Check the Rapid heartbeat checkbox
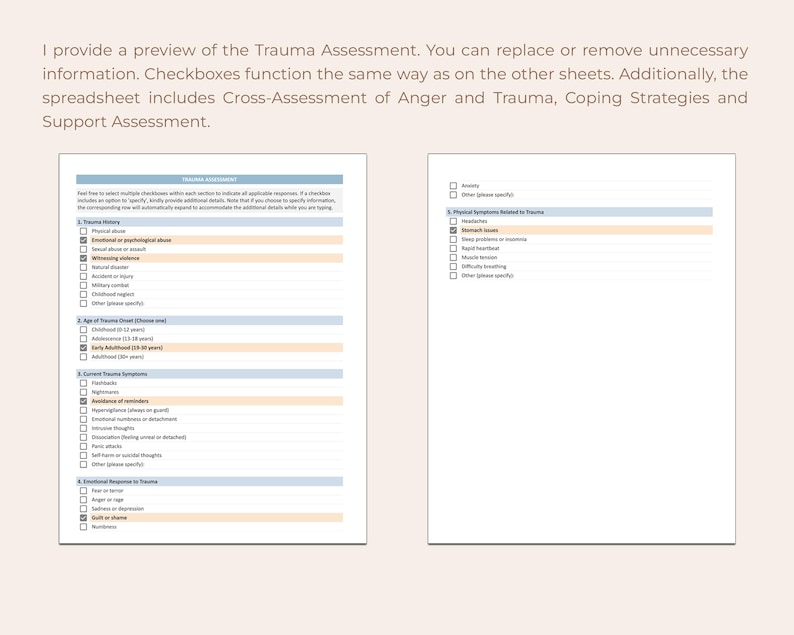 pos(453,249)
